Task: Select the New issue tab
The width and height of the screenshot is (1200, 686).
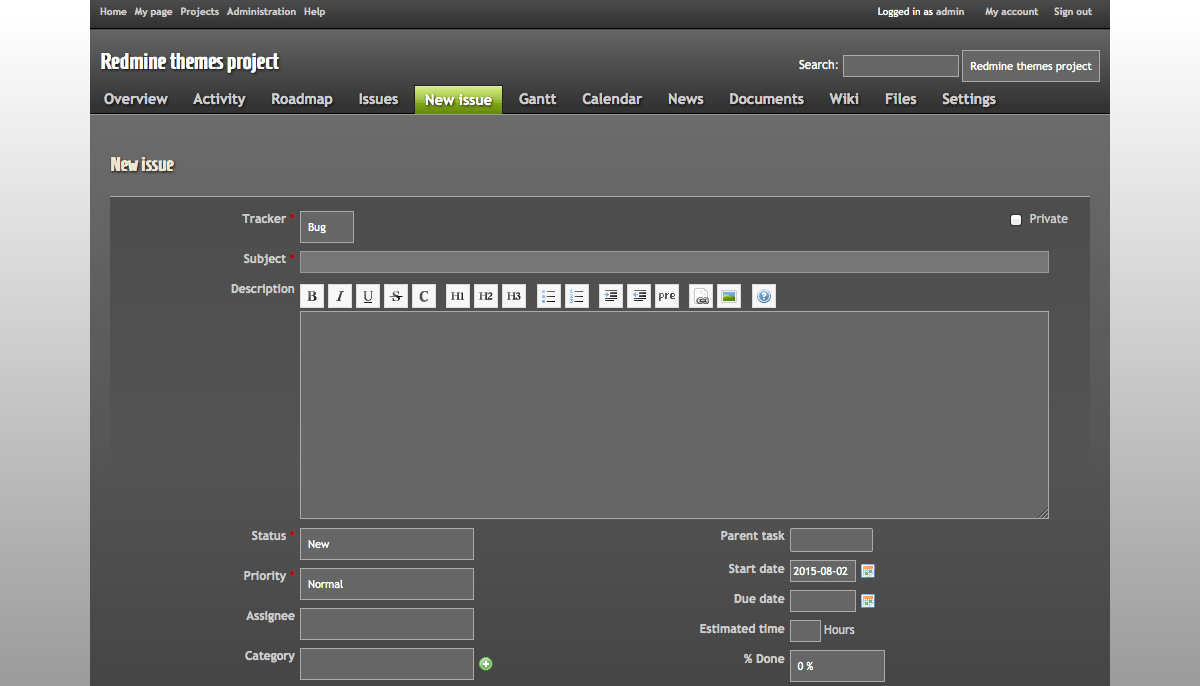Action: (x=458, y=100)
